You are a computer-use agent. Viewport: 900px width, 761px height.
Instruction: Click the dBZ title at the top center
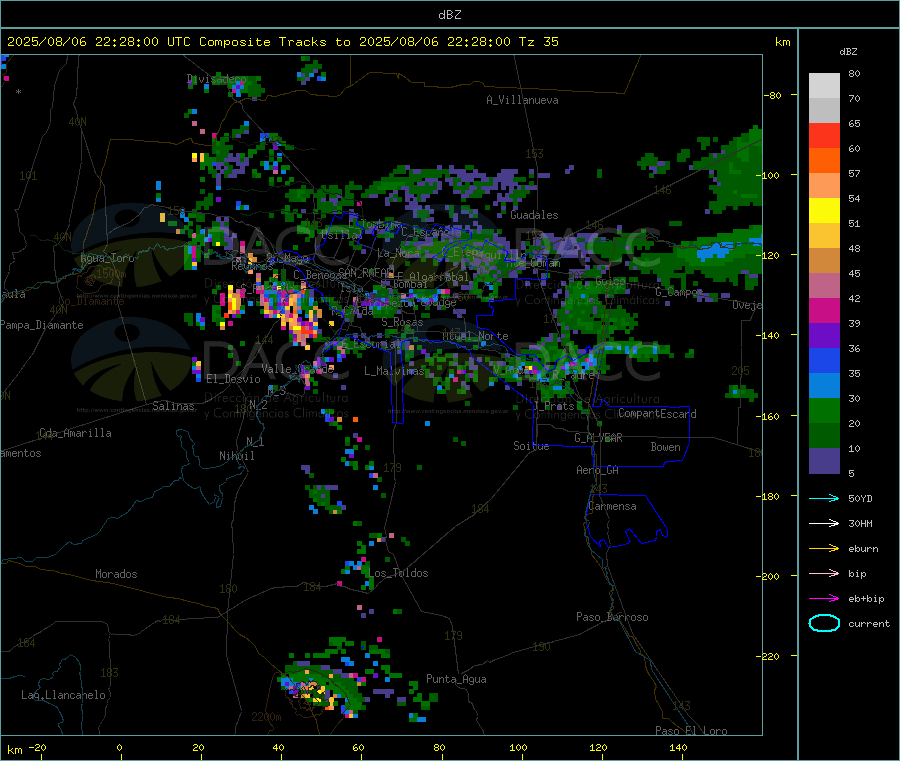(x=449, y=15)
